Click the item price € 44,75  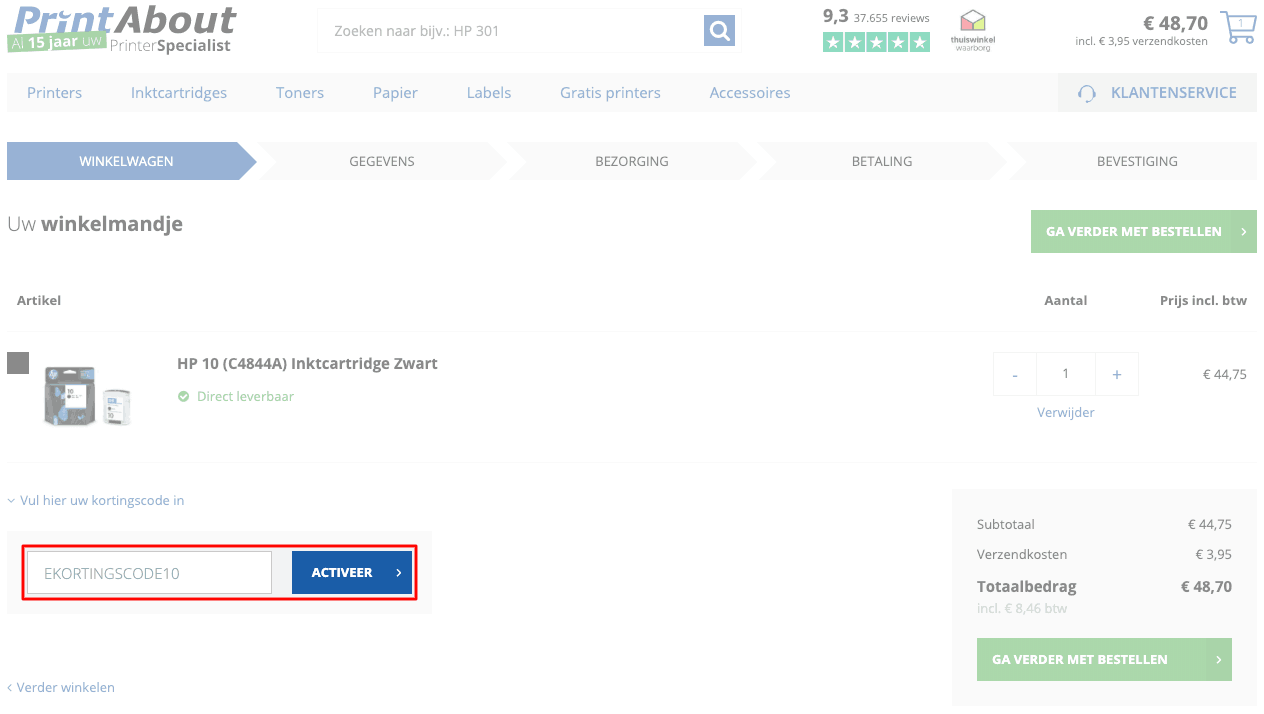tap(1224, 374)
